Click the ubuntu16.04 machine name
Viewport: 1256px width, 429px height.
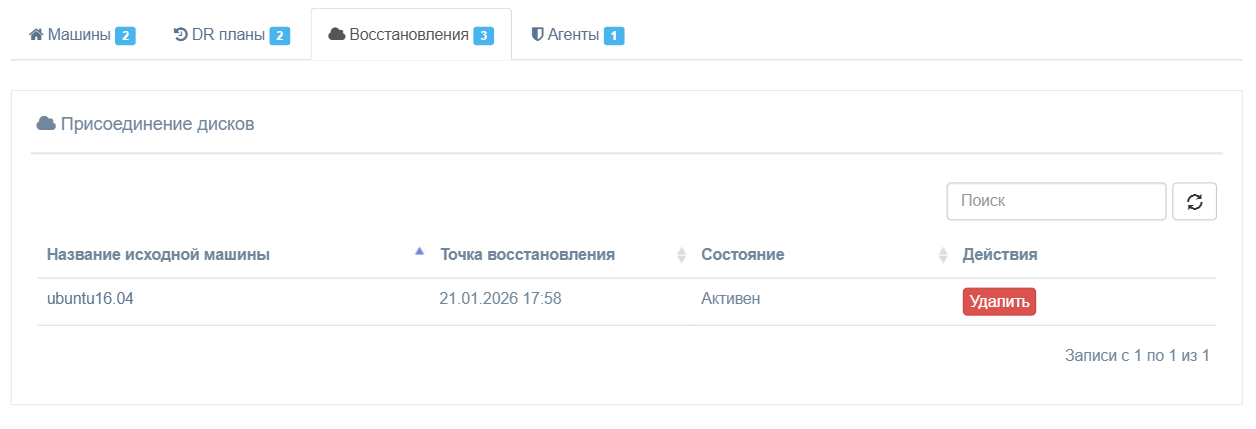click(x=90, y=298)
